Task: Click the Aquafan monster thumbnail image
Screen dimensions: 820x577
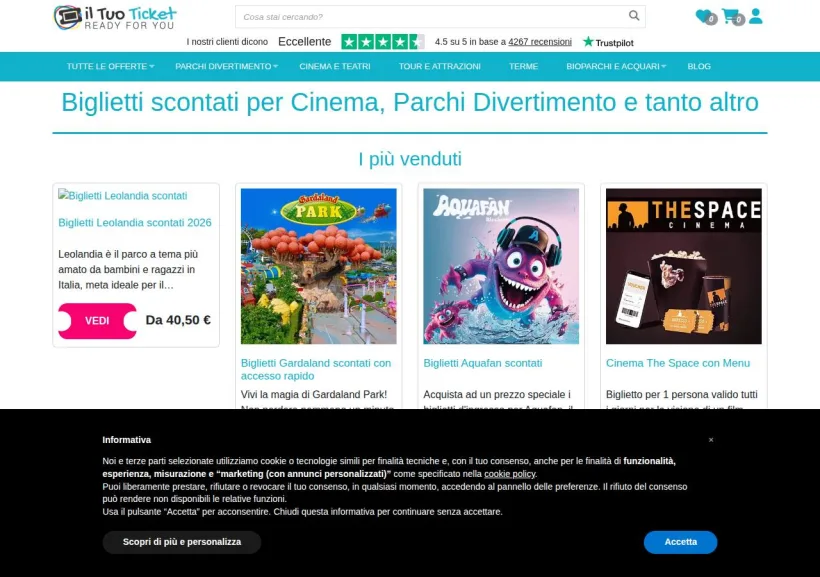Action: [501, 266]
